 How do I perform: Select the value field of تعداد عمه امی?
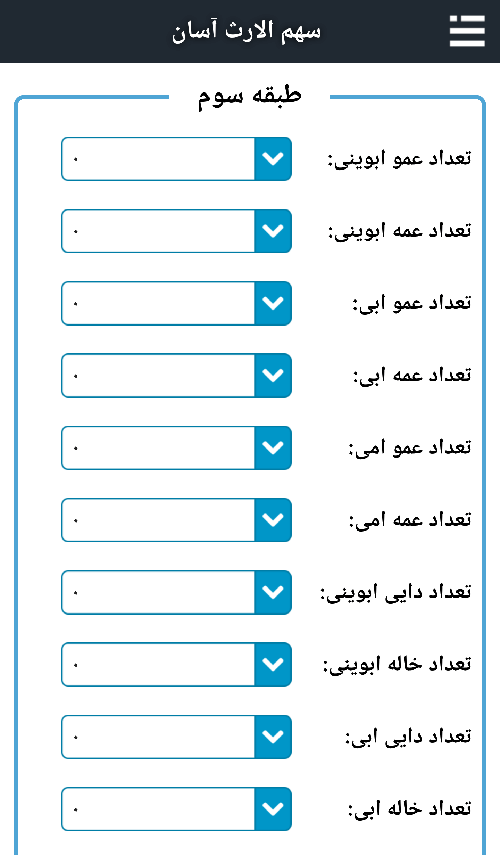click(158, 520)
